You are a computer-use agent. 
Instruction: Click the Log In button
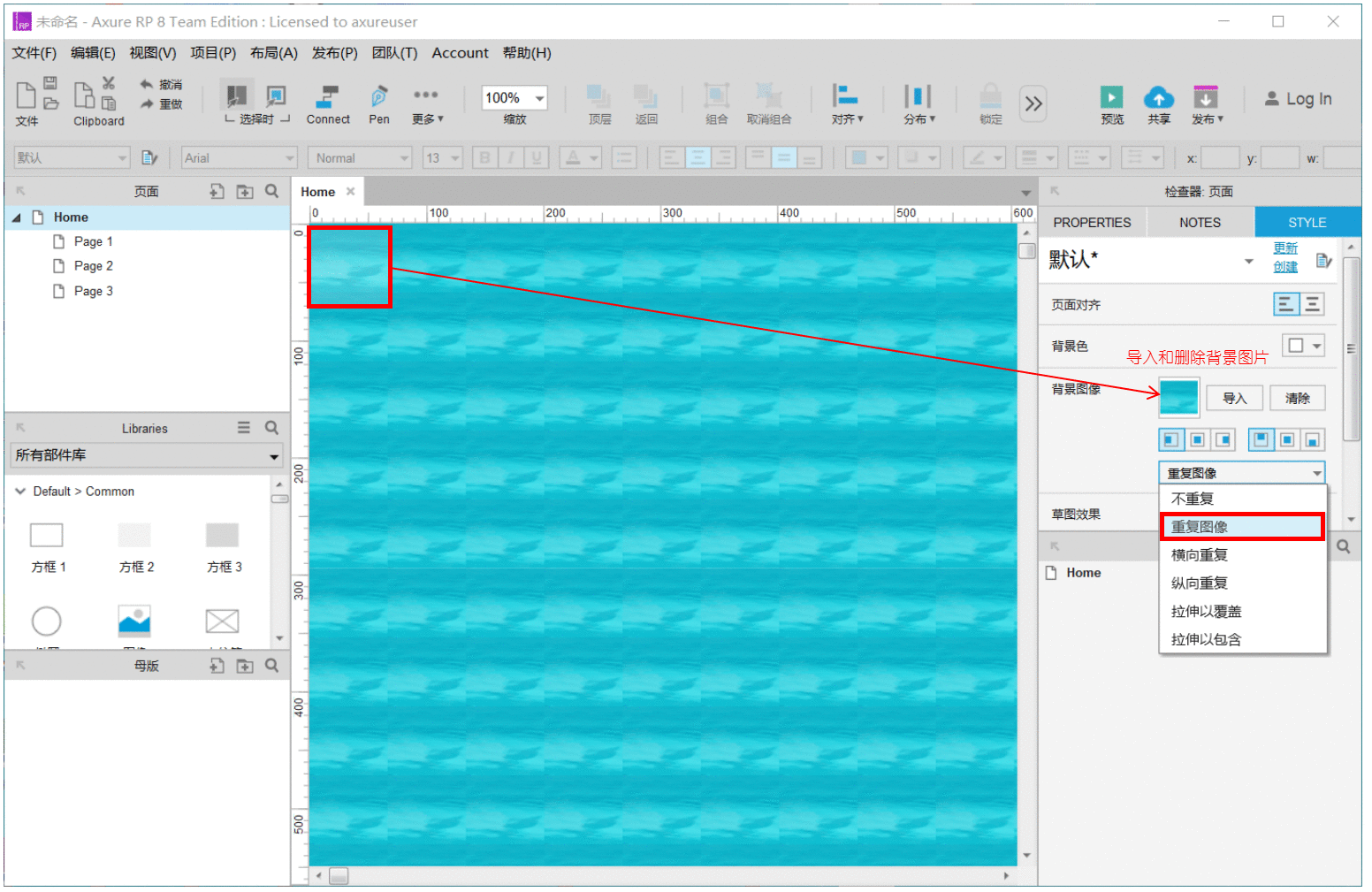(x=1298, y=99)
